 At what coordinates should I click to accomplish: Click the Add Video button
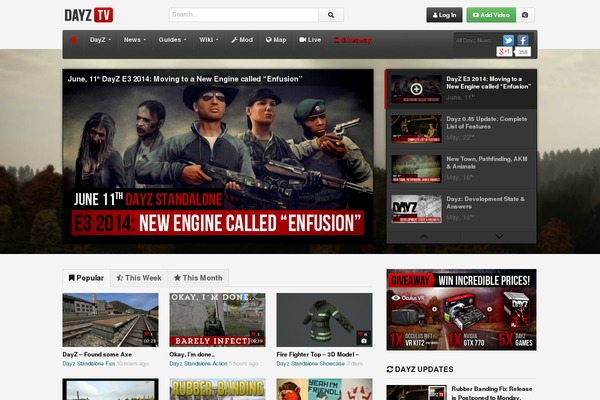point(491,15)
